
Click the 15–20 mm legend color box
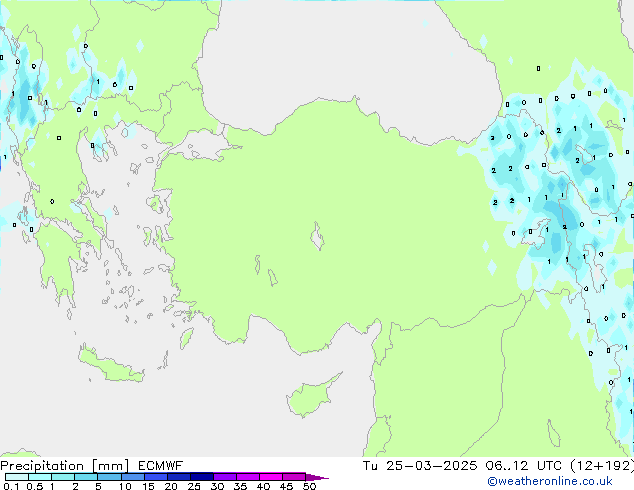[x=155, y=477]
